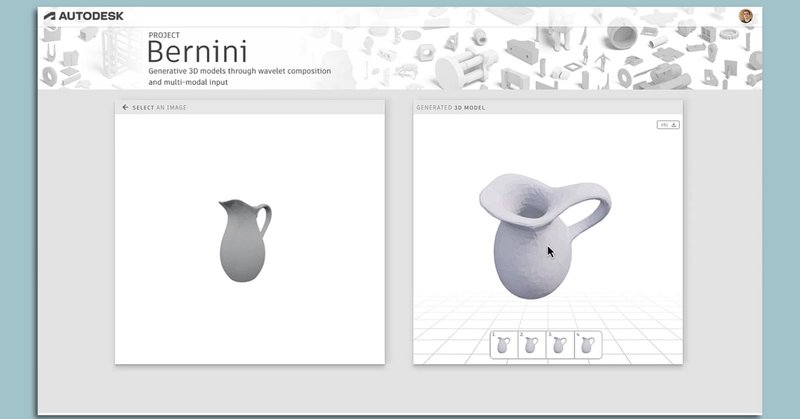Go back using the Select an Image arrow

click(x=125, y=107)
